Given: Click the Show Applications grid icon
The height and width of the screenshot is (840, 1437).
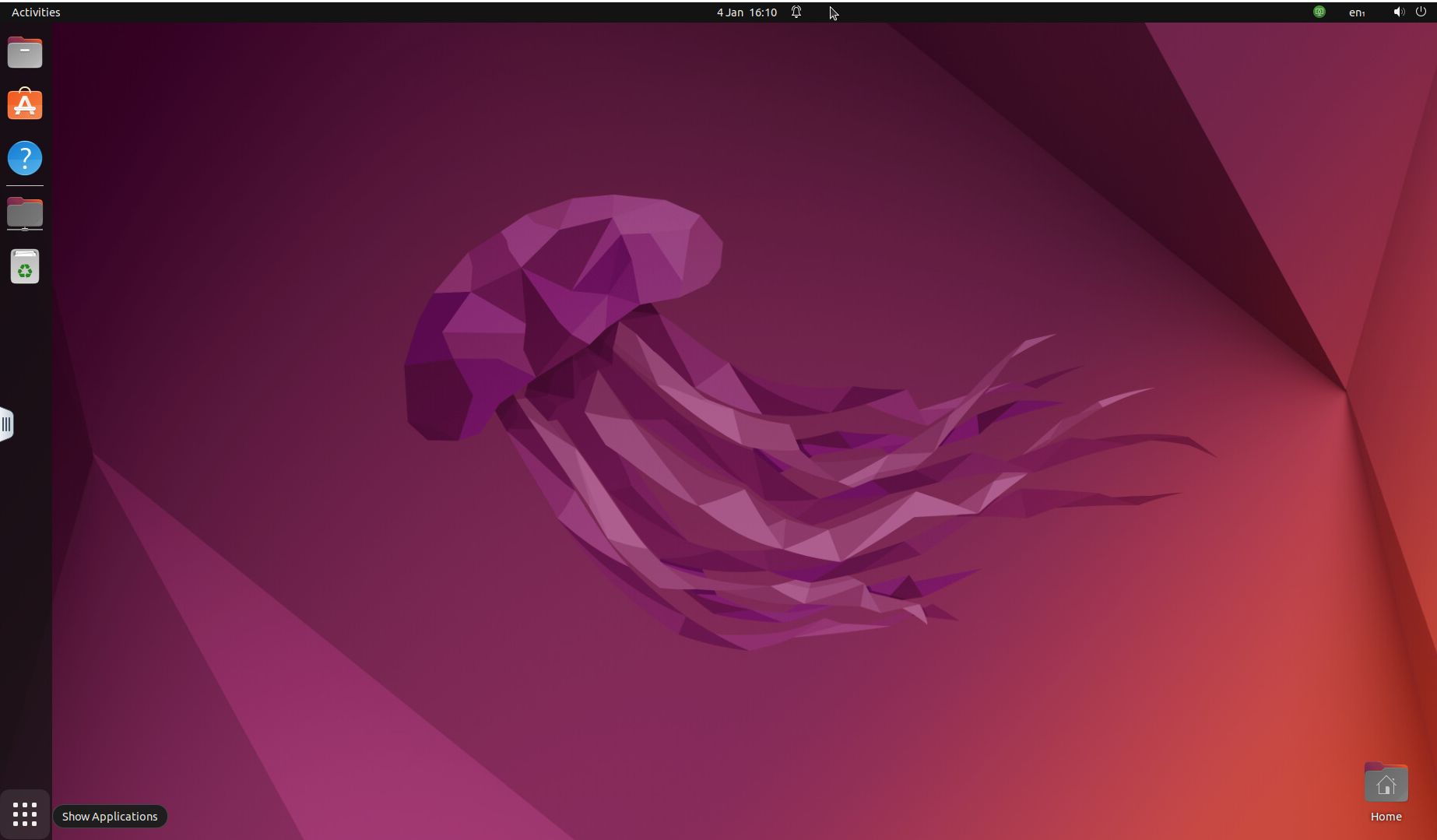Looking at the screenshot, I should tap(25, 814).
